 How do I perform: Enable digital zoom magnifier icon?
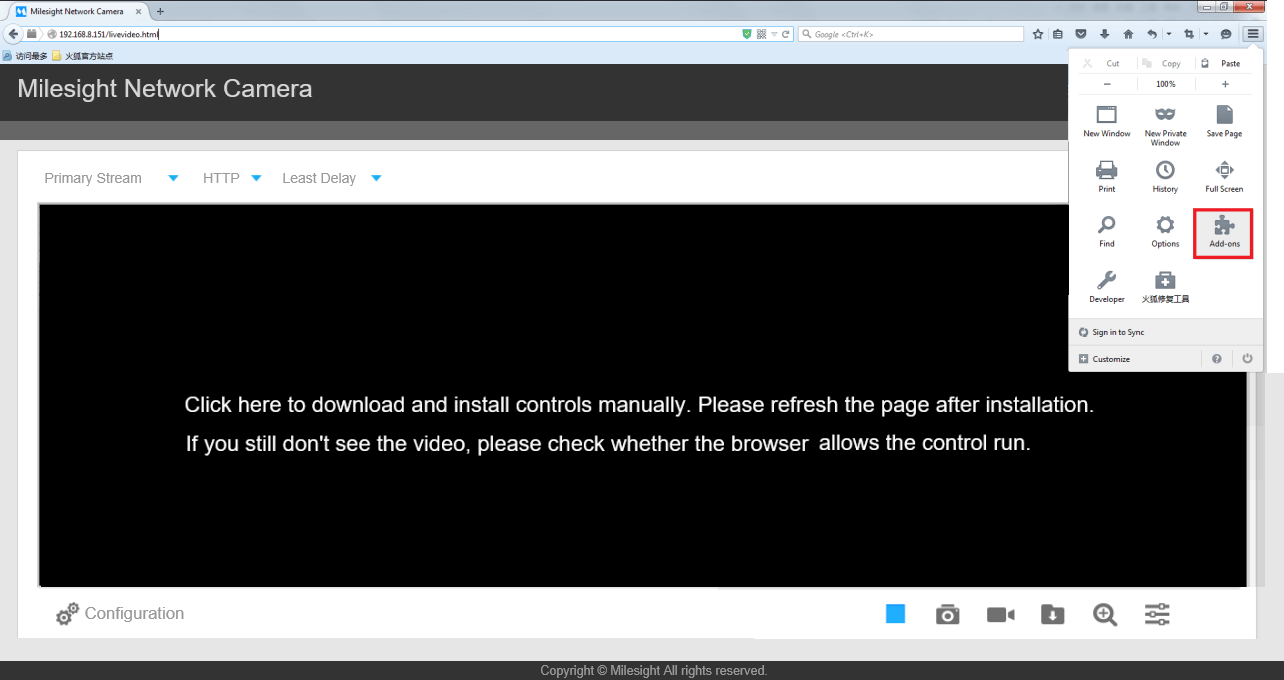point(1105,615)
